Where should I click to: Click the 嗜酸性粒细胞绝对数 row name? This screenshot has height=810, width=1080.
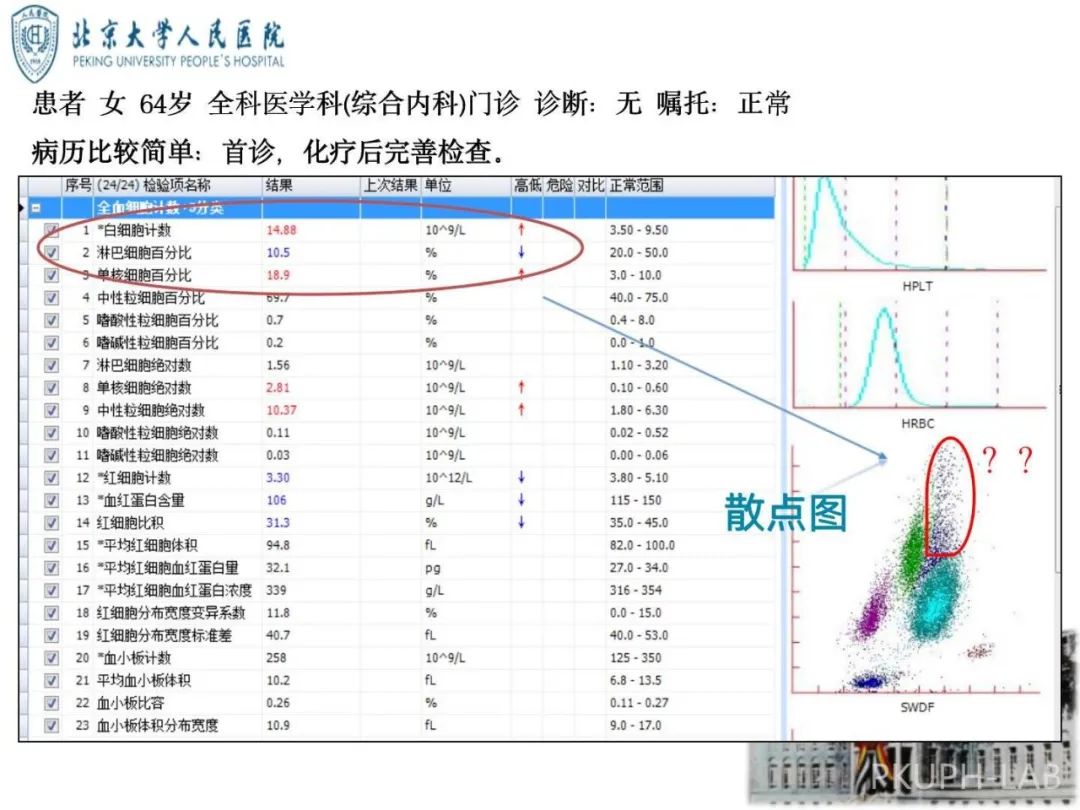coord(157,433)
